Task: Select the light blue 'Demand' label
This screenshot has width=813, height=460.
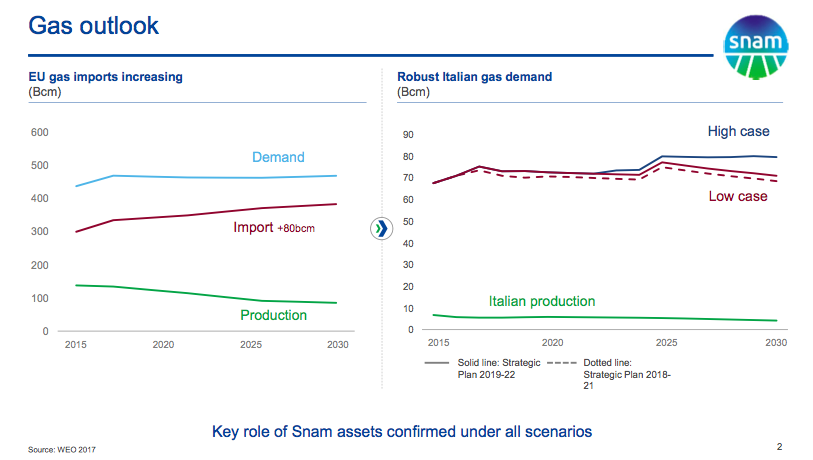Action: (x=277, y=157)
